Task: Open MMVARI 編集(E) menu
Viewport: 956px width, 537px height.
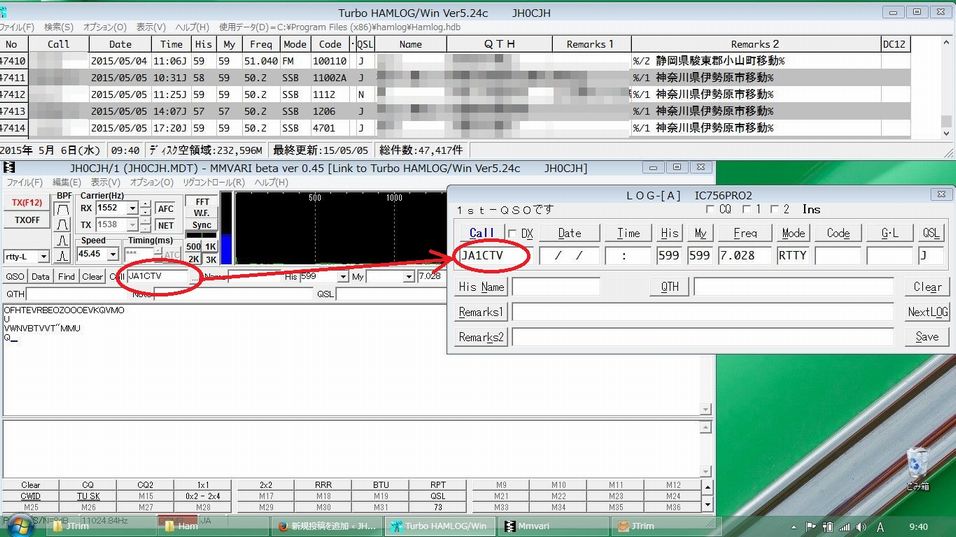Action: point(66,182)
